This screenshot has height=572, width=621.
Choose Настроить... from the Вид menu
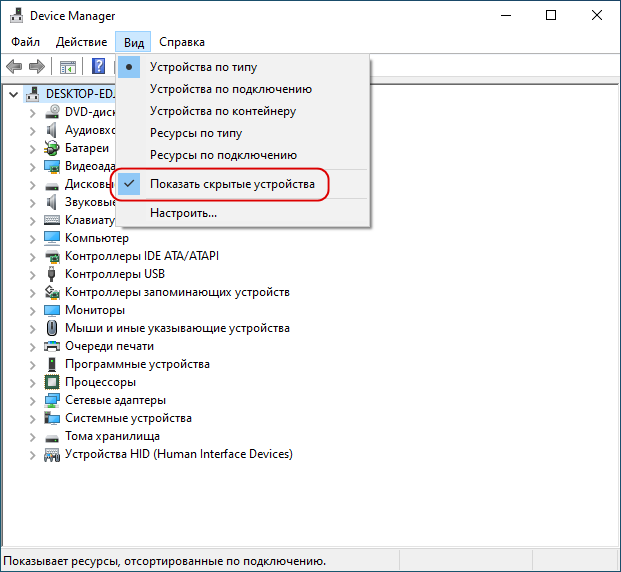pos(244,213)
